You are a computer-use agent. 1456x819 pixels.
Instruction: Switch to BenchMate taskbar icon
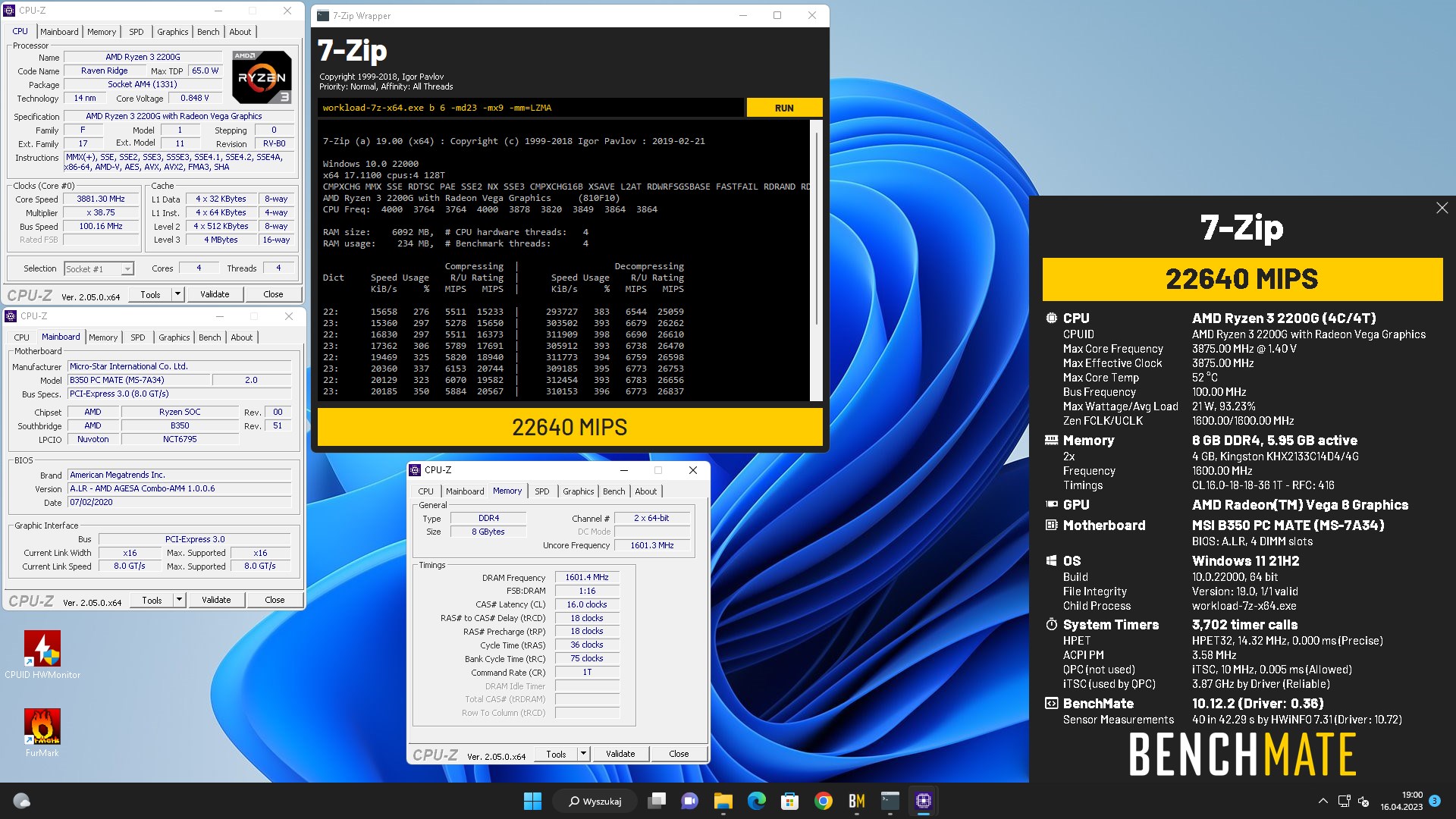[857, 801]
